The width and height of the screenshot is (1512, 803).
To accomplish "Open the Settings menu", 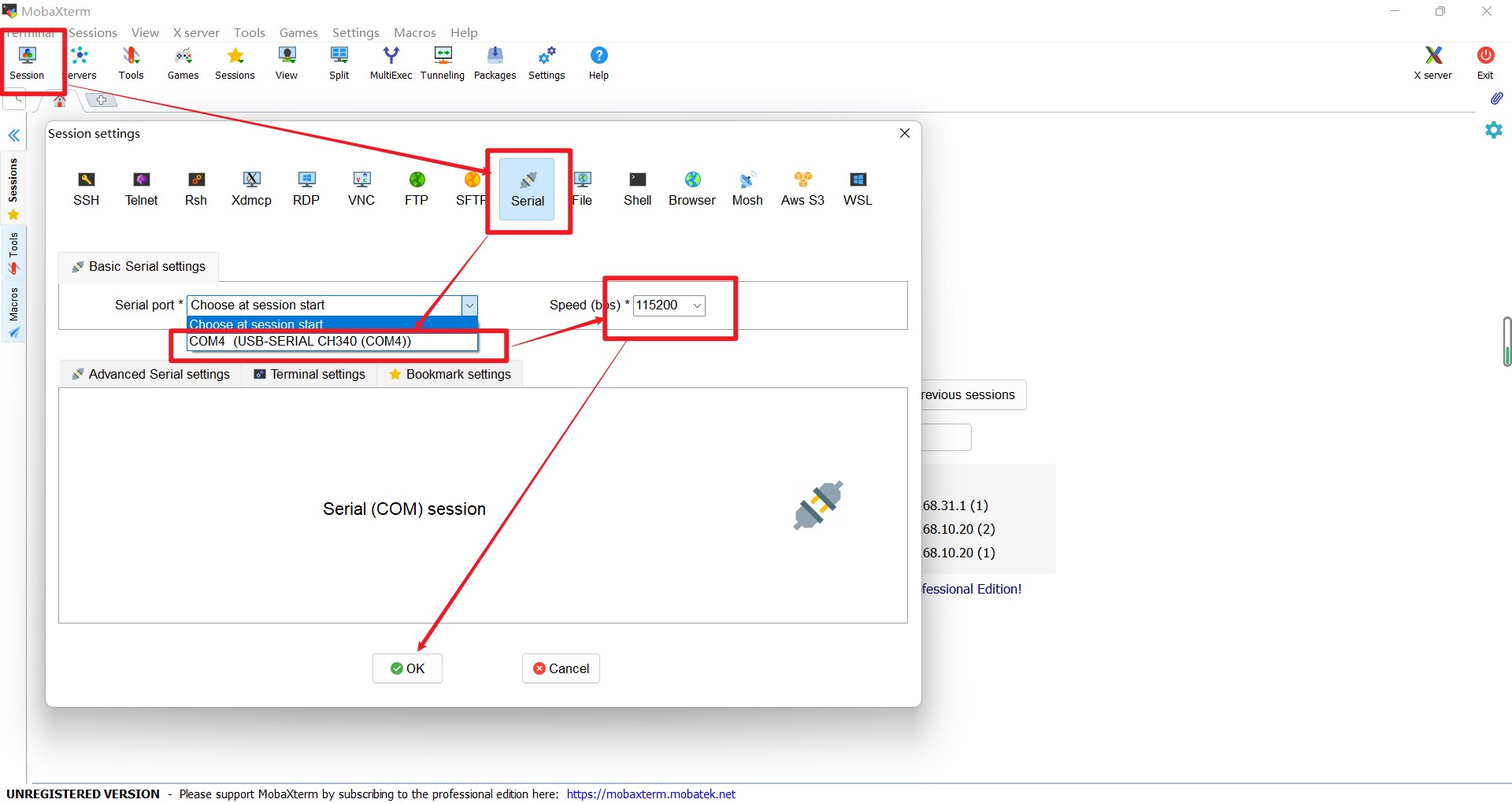I will point(356,32).
